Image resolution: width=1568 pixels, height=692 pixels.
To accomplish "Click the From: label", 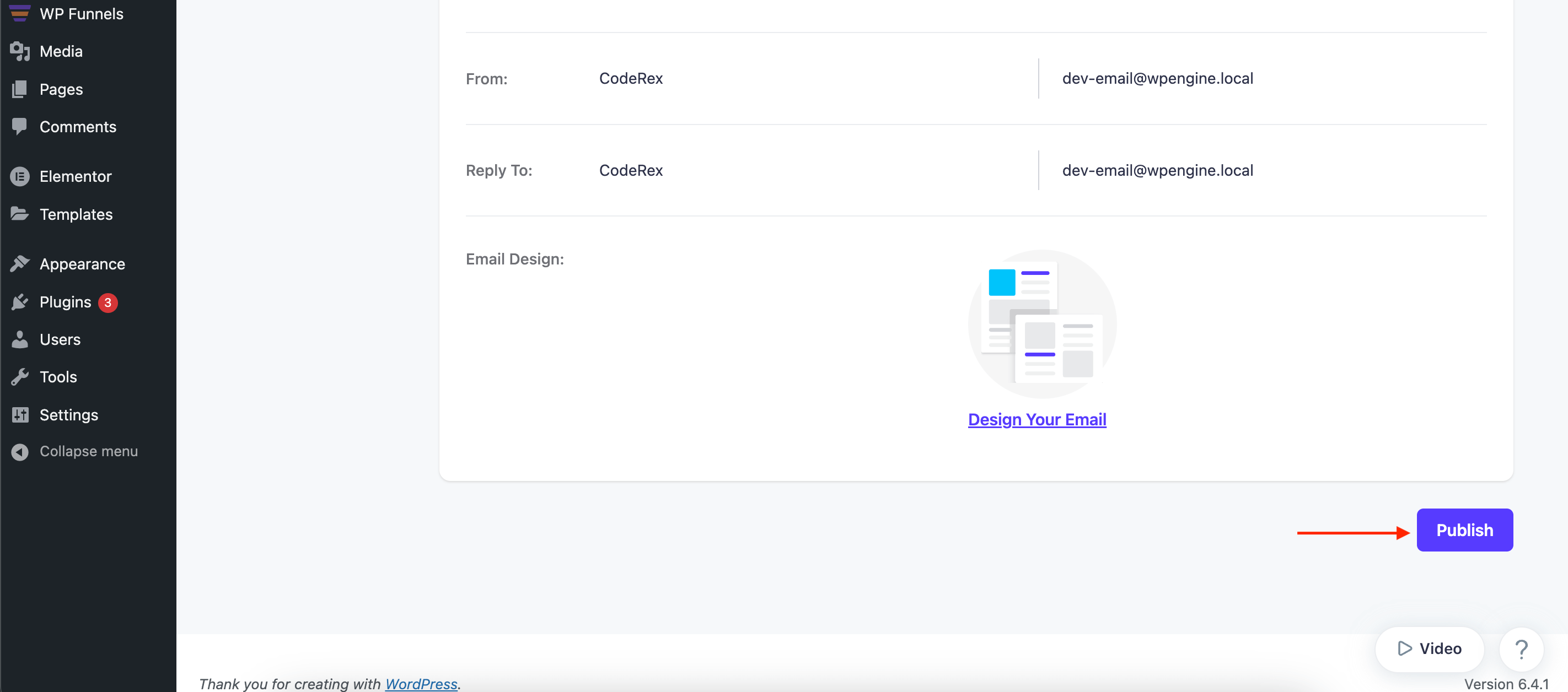I will pyautogui.click(x=486, y=79).
